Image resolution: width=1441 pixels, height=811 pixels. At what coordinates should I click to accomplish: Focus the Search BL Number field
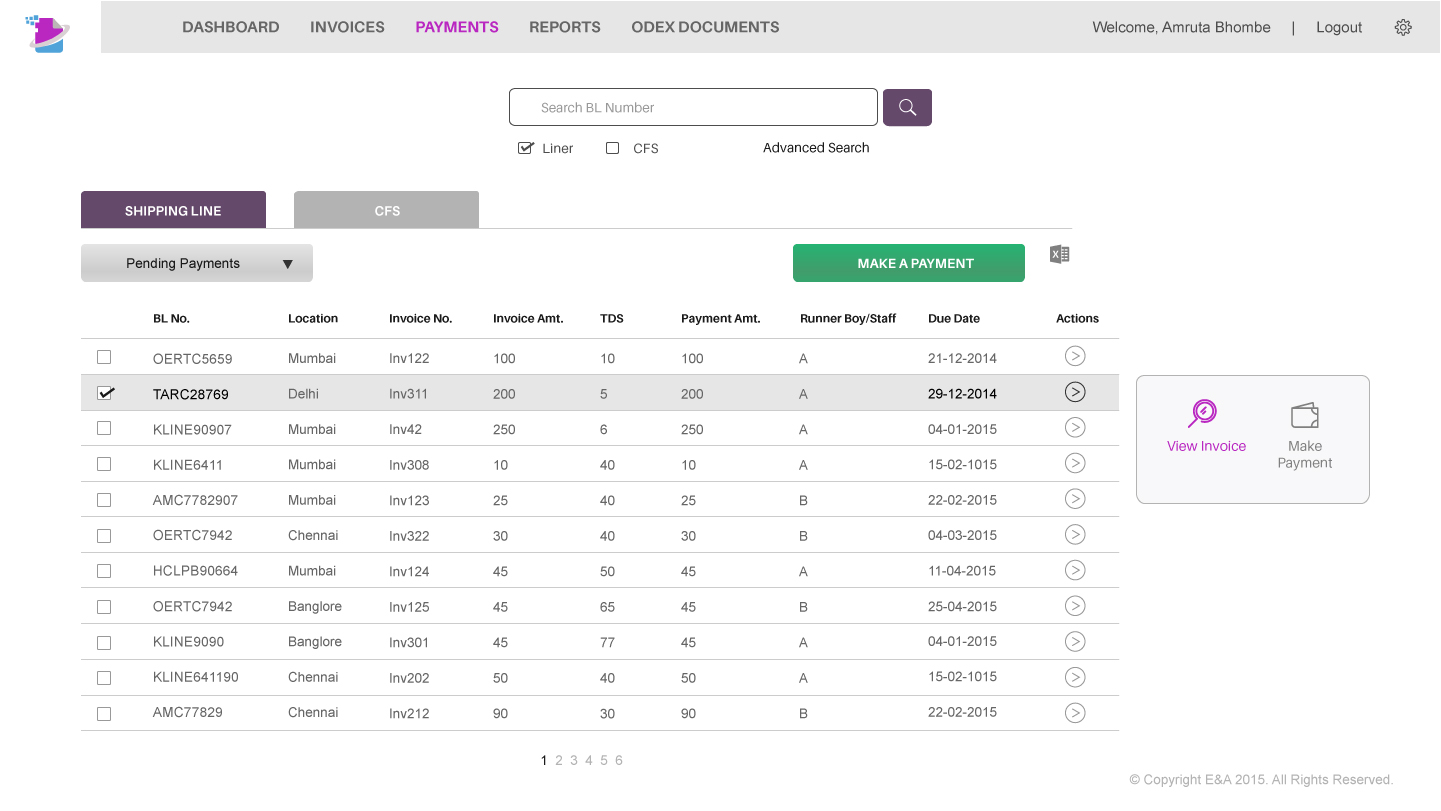[693, 108]
